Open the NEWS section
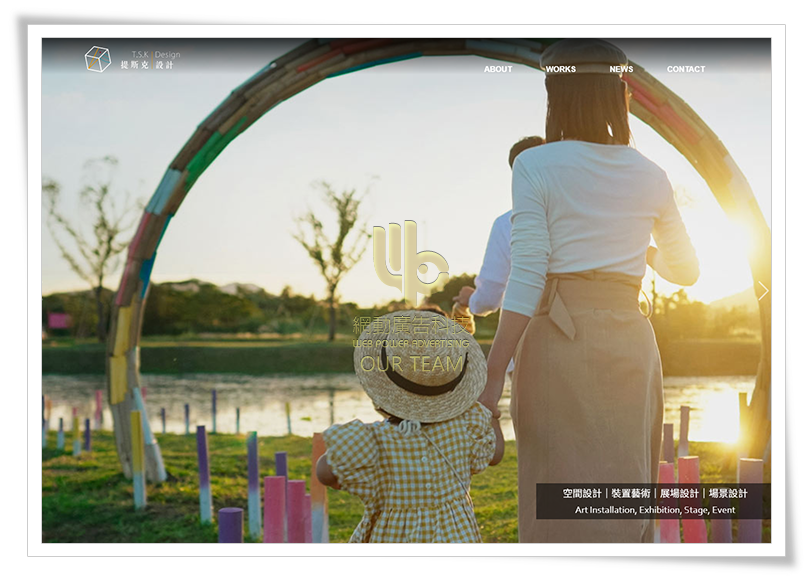 pyautogui.click(x=621, y=69)
